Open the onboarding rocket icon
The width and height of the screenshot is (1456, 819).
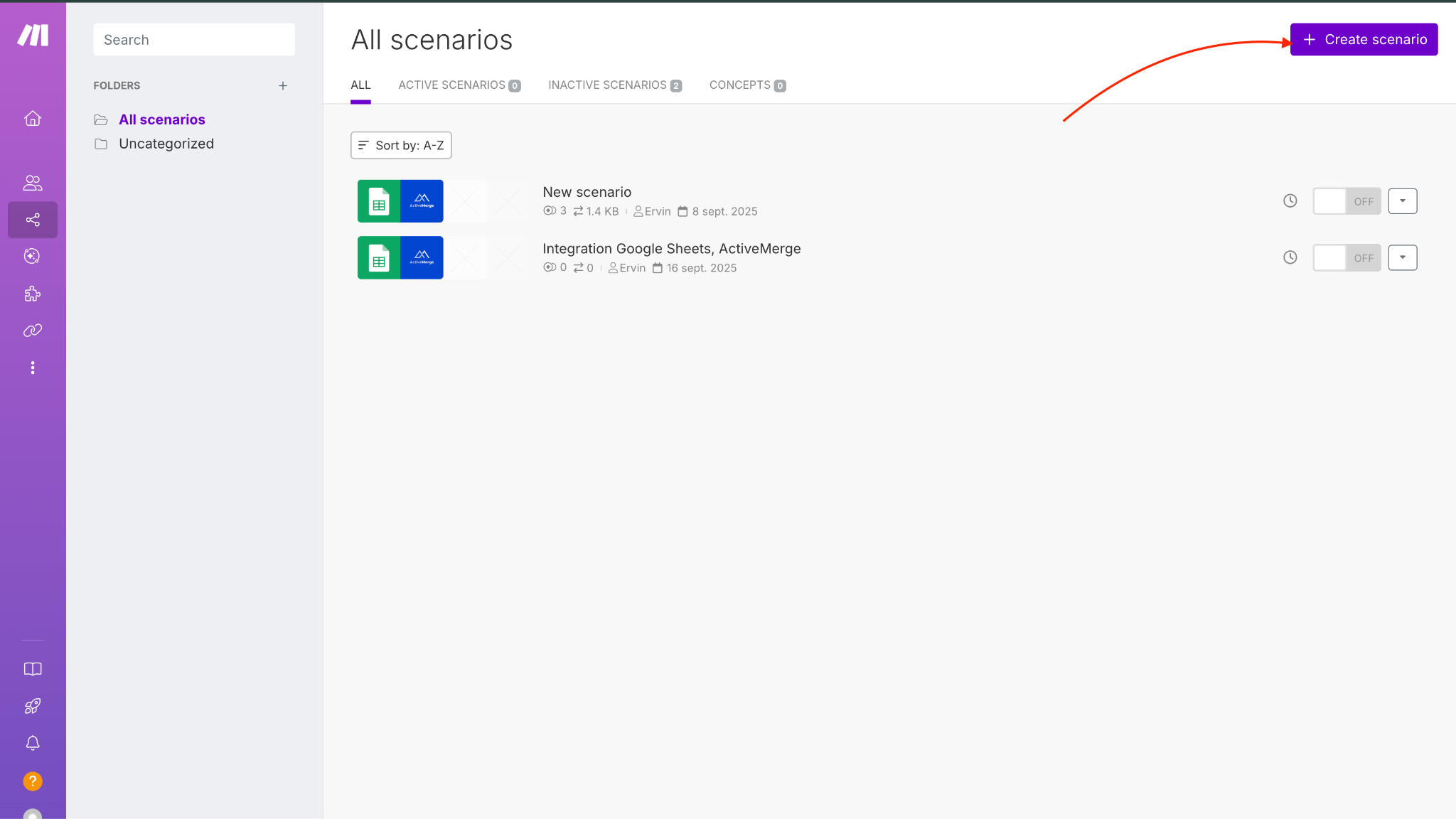click(32, 706)
